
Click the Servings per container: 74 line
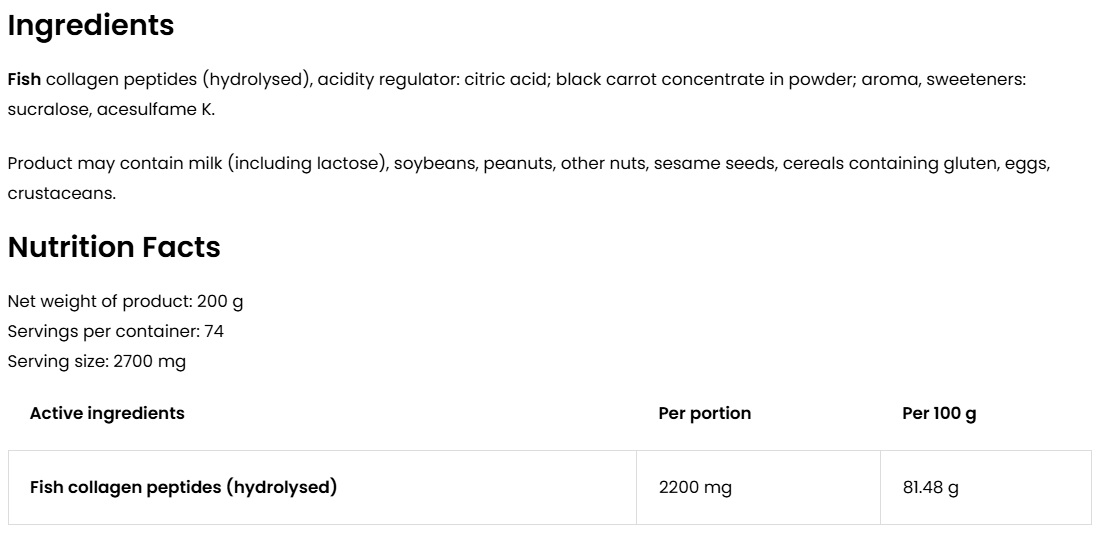tap(108, 332)
